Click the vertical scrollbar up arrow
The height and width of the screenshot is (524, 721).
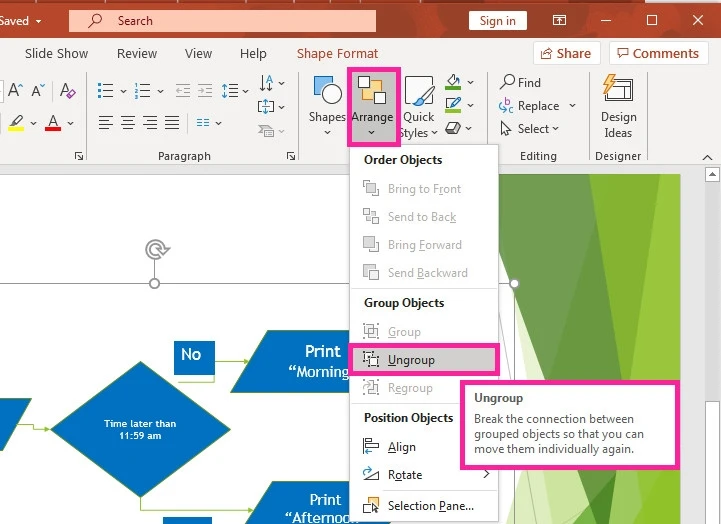click(712, 174)
